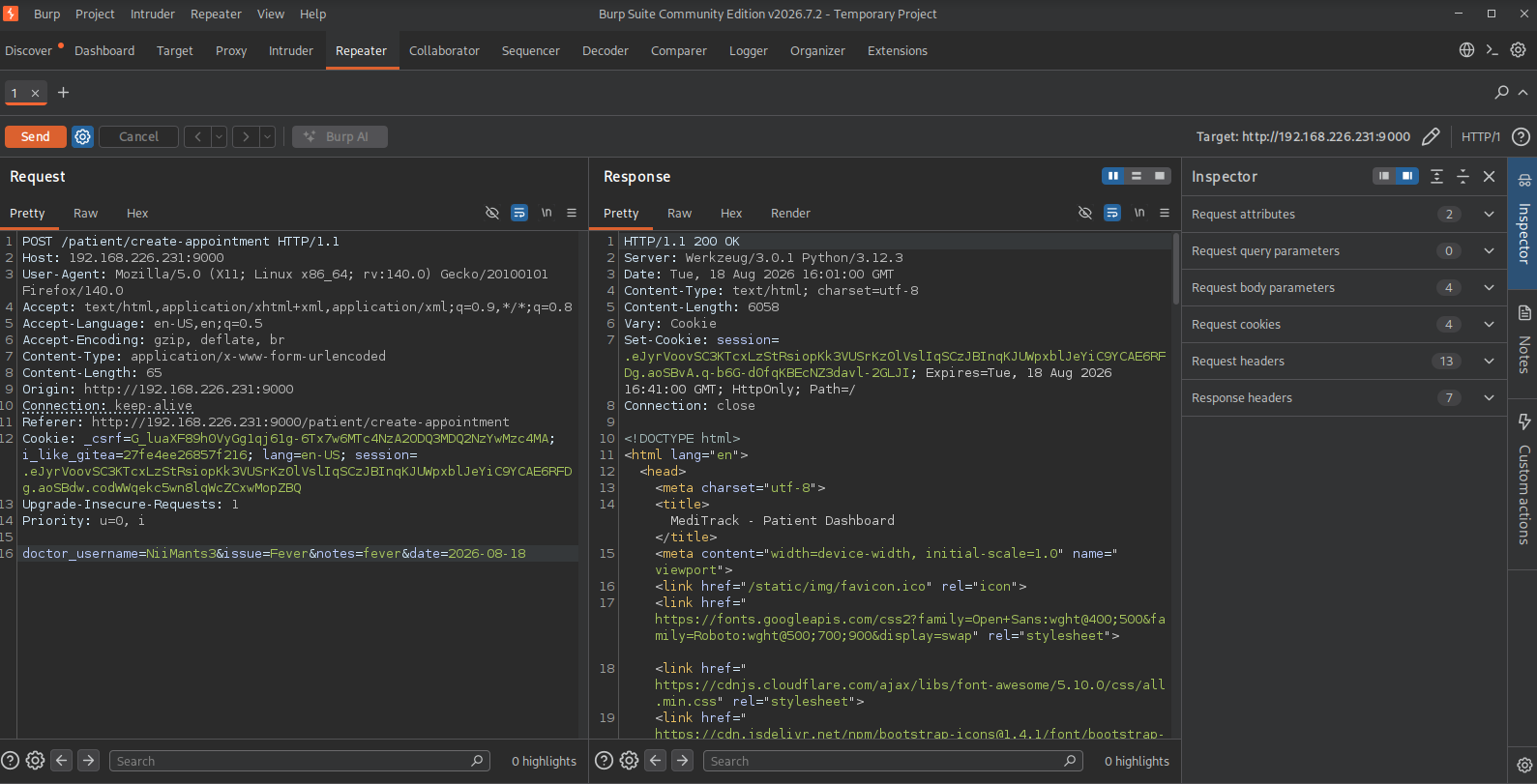
Task: Click the Burp AI button
Action: (340, 136)
